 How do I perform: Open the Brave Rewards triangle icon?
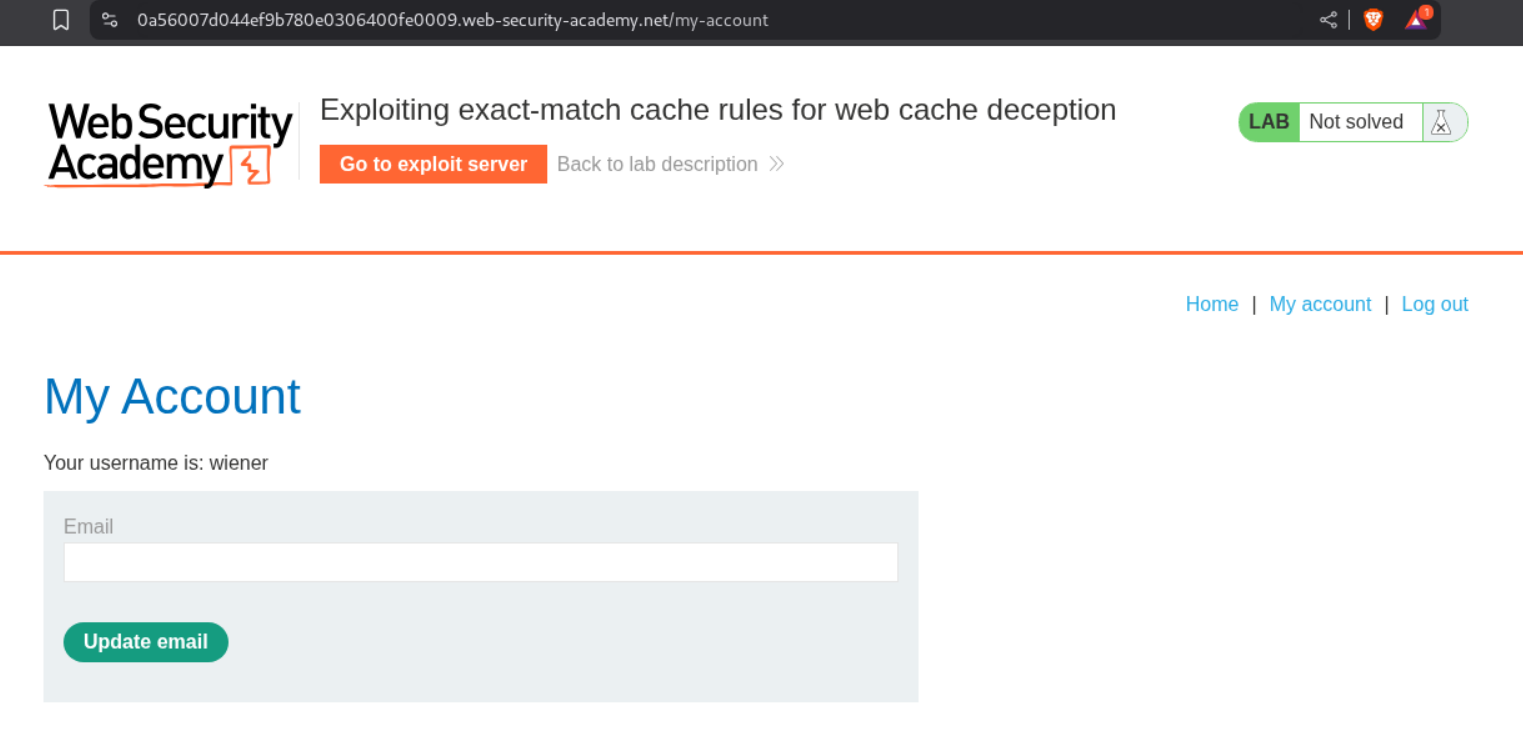pos(1417,20)
